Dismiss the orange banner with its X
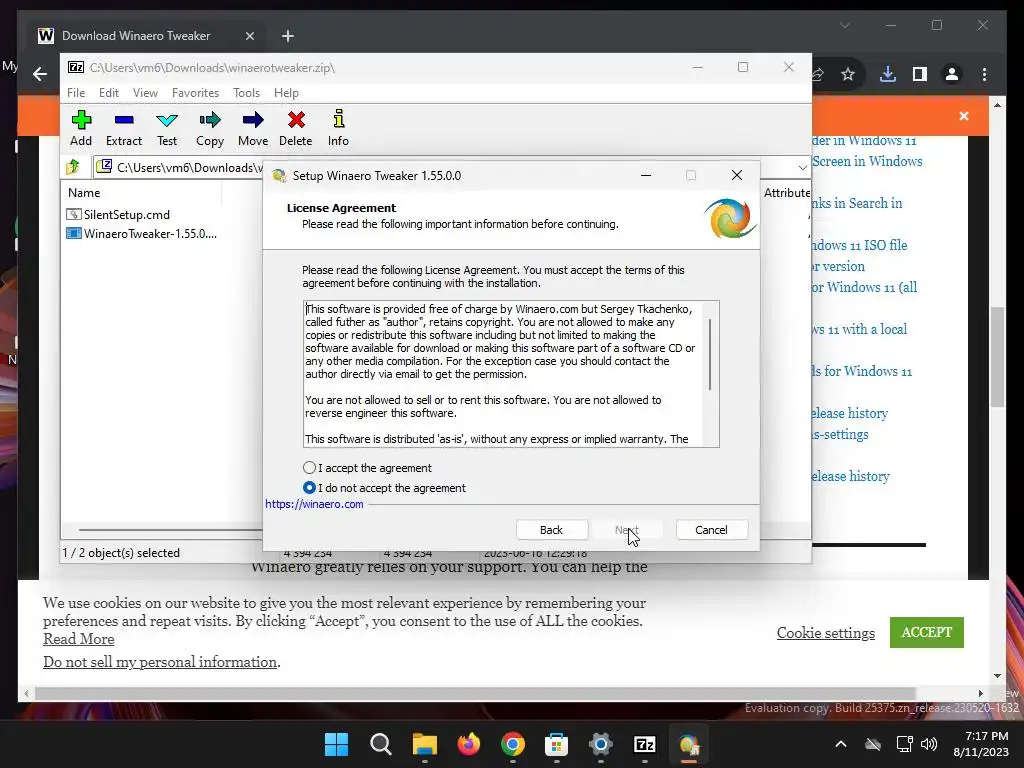This screenshot has height=768, width=1024. pos(964,116)
